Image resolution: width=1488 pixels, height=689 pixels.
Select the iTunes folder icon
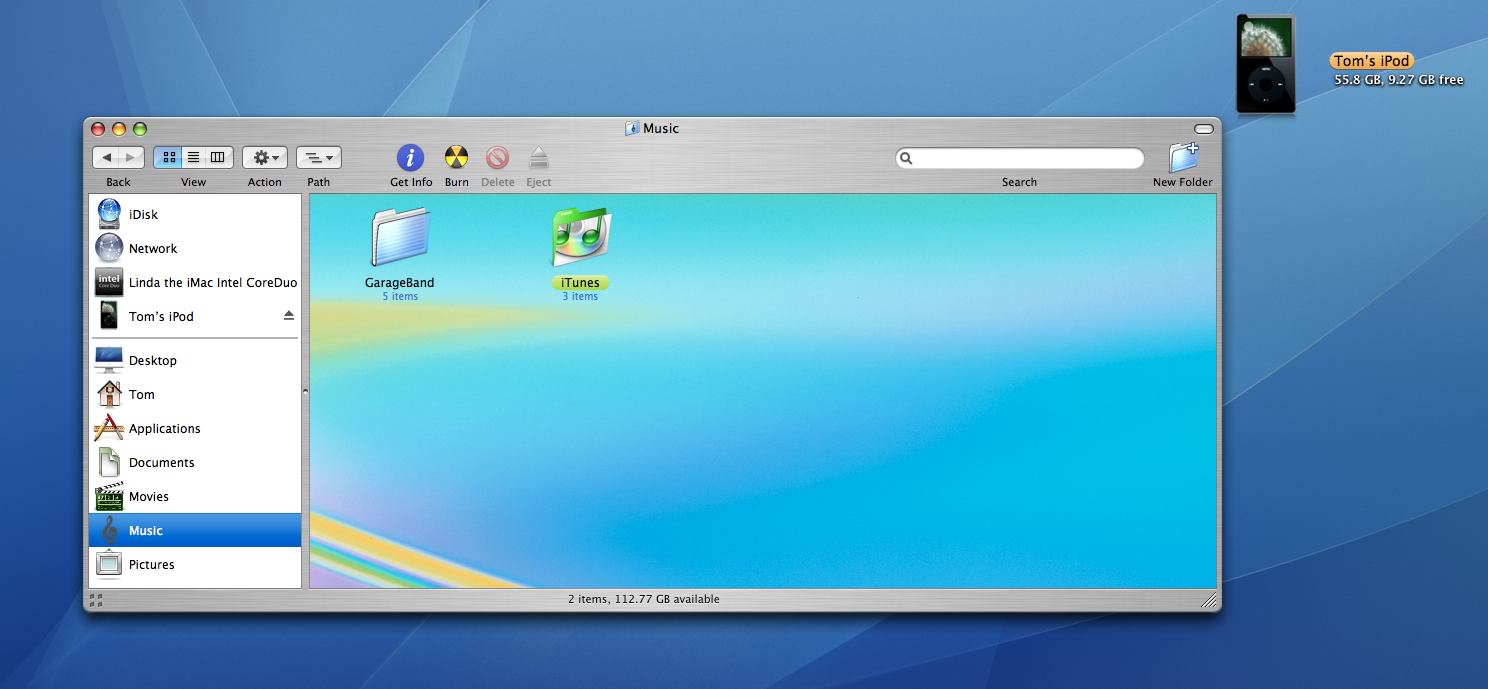pos(580,237)
